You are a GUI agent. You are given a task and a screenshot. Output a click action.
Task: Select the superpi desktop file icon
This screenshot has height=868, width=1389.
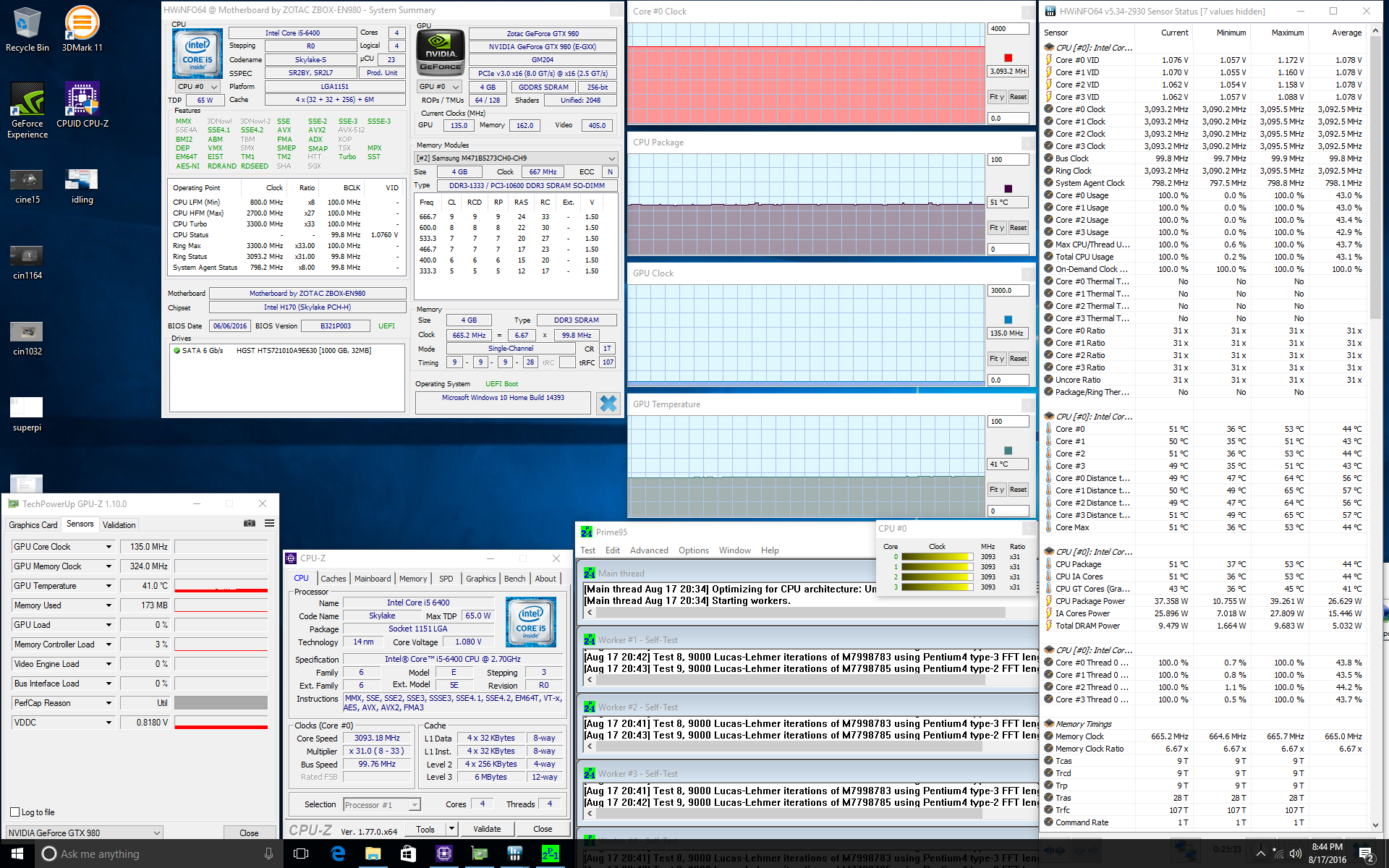pyautogui.click(x=27, y=414)
